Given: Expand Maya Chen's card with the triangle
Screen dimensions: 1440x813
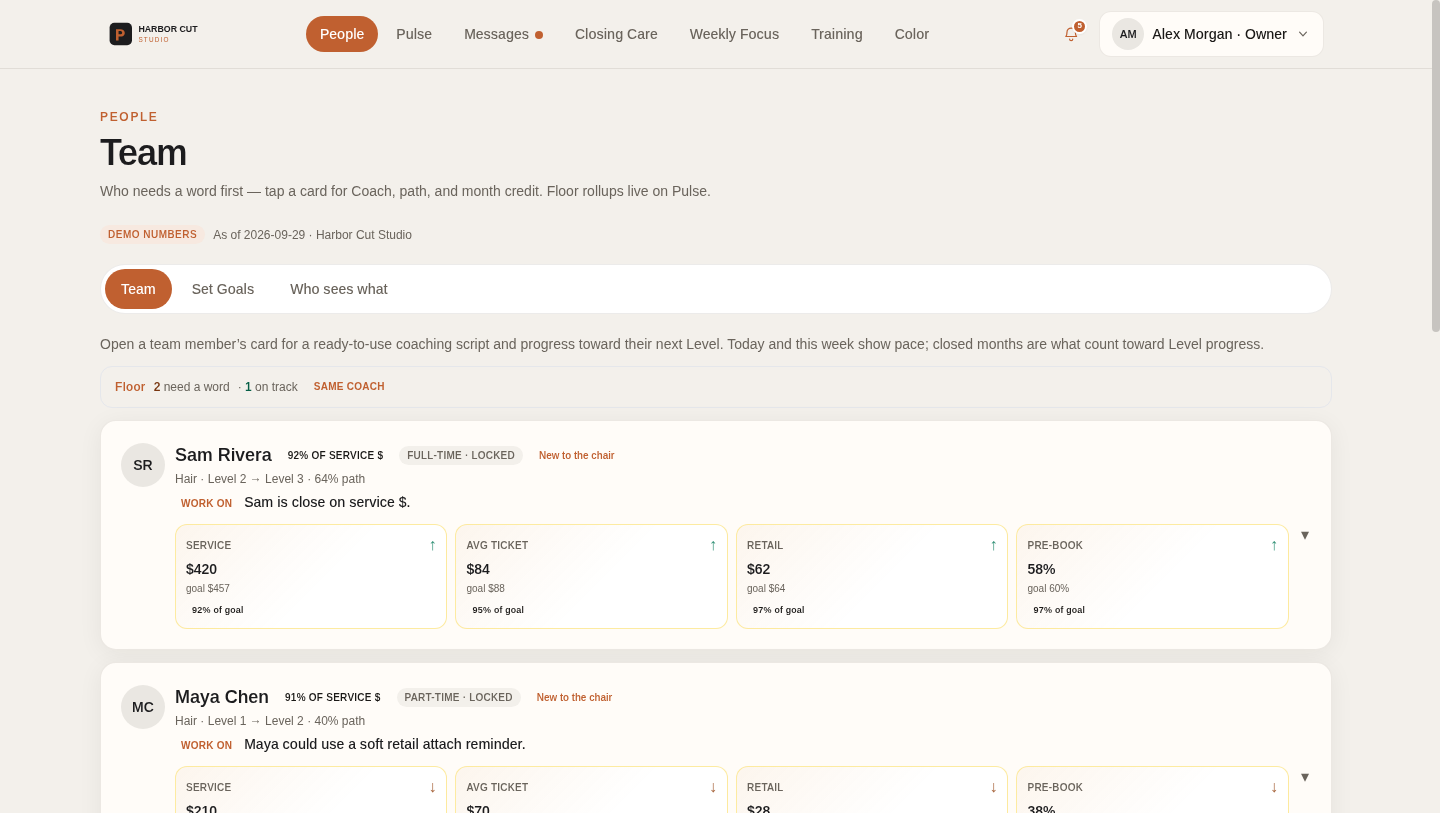Looking at the screenshot, I should [1305, 777].
